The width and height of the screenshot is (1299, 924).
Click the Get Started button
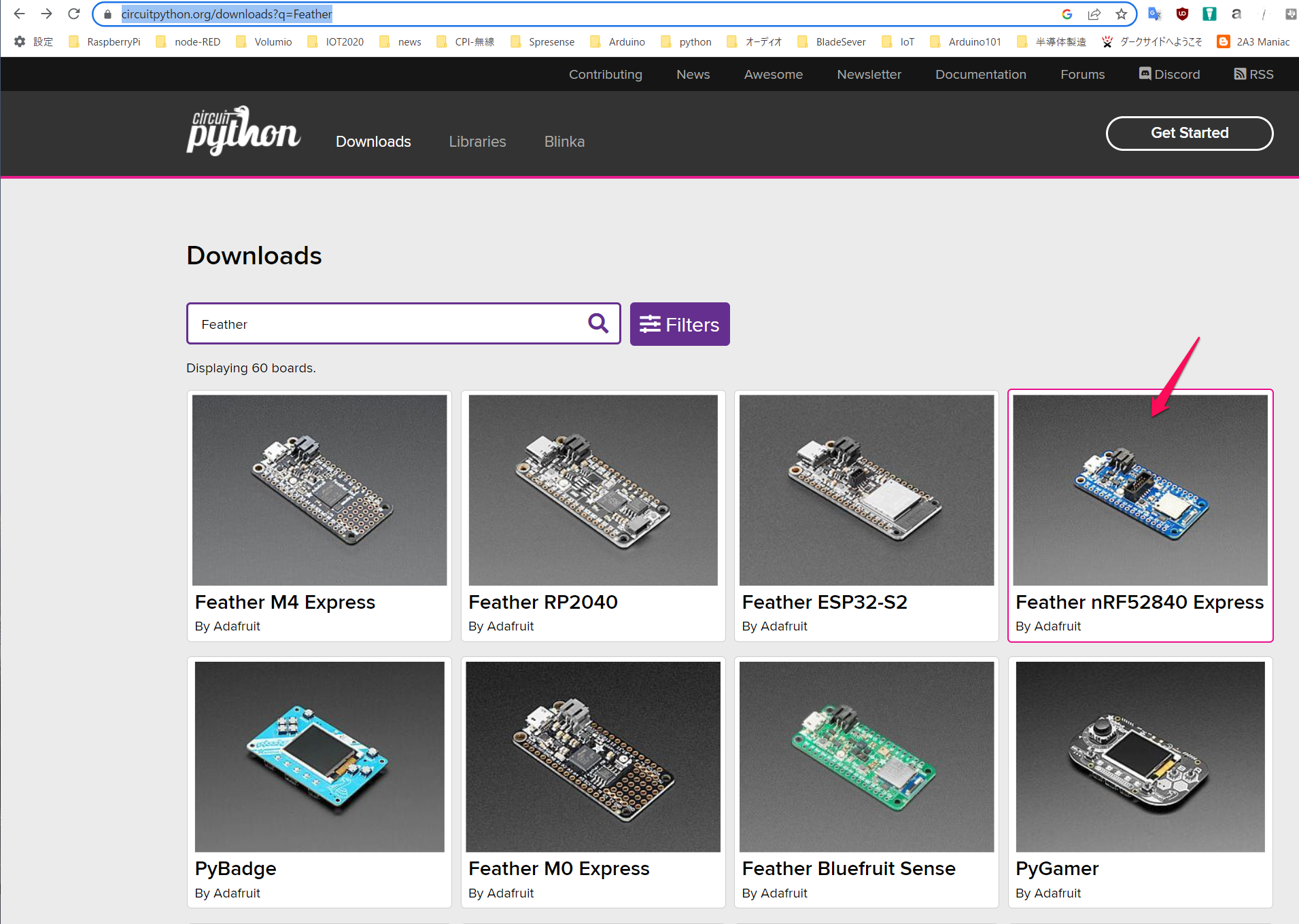click(1190, 133)
